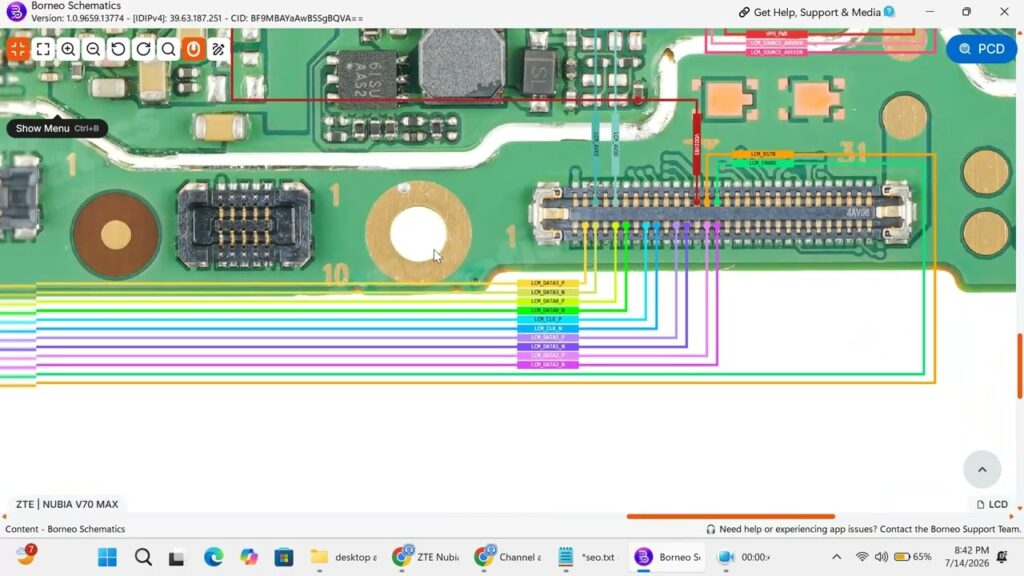
Task: Launch Microsoft Edge from the taskbar
Action: [x=213, y=557]
